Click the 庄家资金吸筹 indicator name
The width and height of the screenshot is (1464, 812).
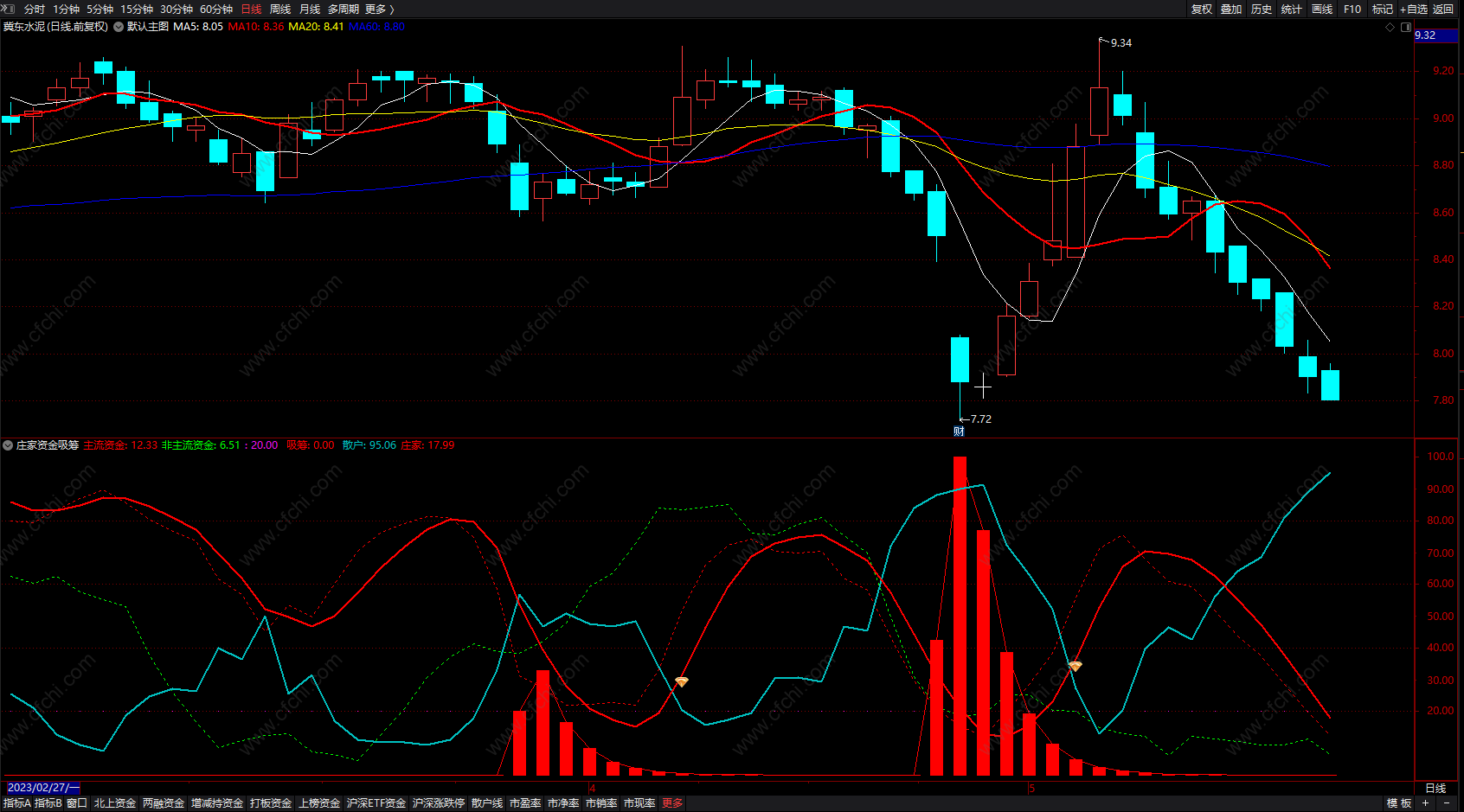[48, 445]
